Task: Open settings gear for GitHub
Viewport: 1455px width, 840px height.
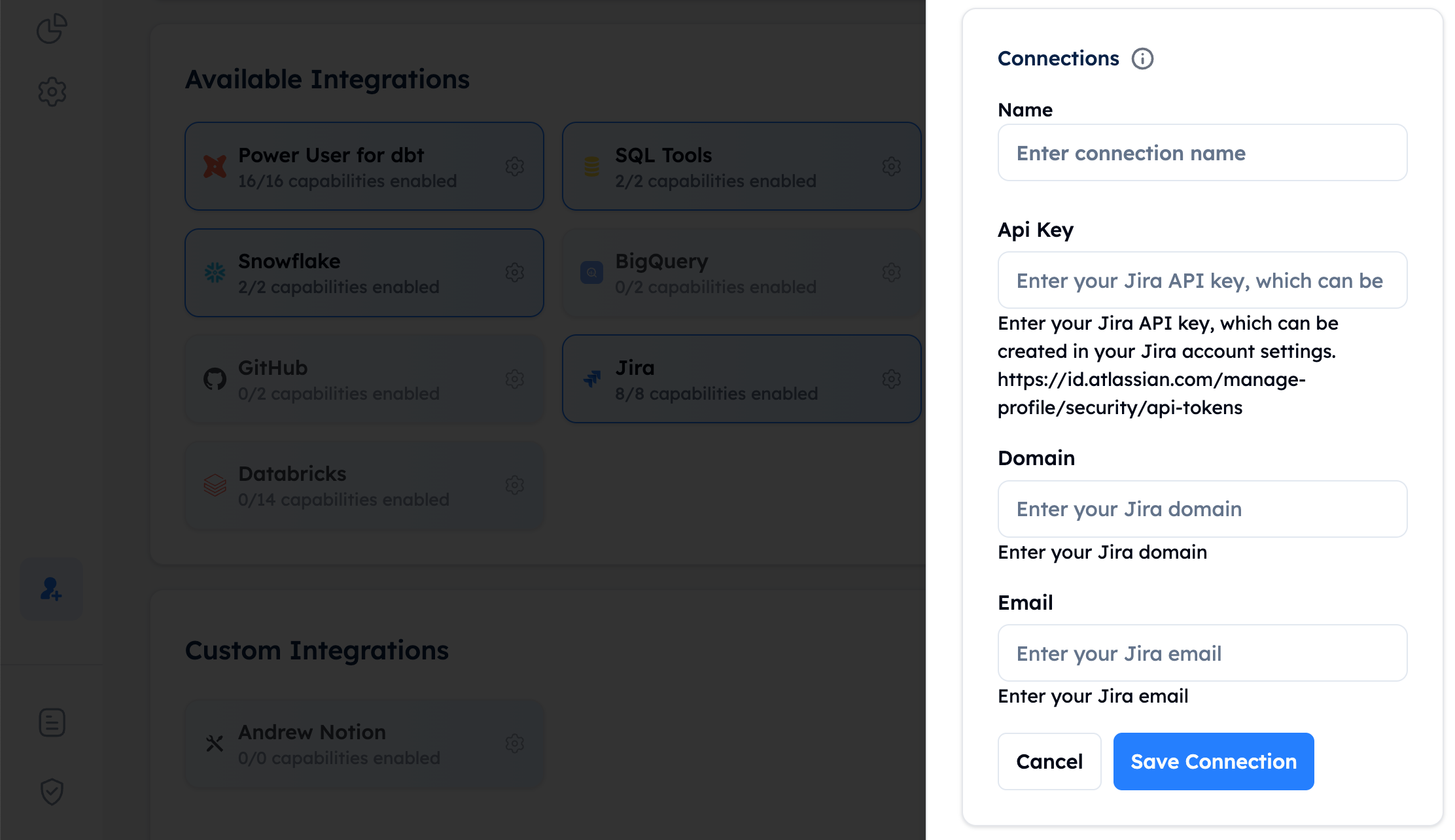Action: 515,379
